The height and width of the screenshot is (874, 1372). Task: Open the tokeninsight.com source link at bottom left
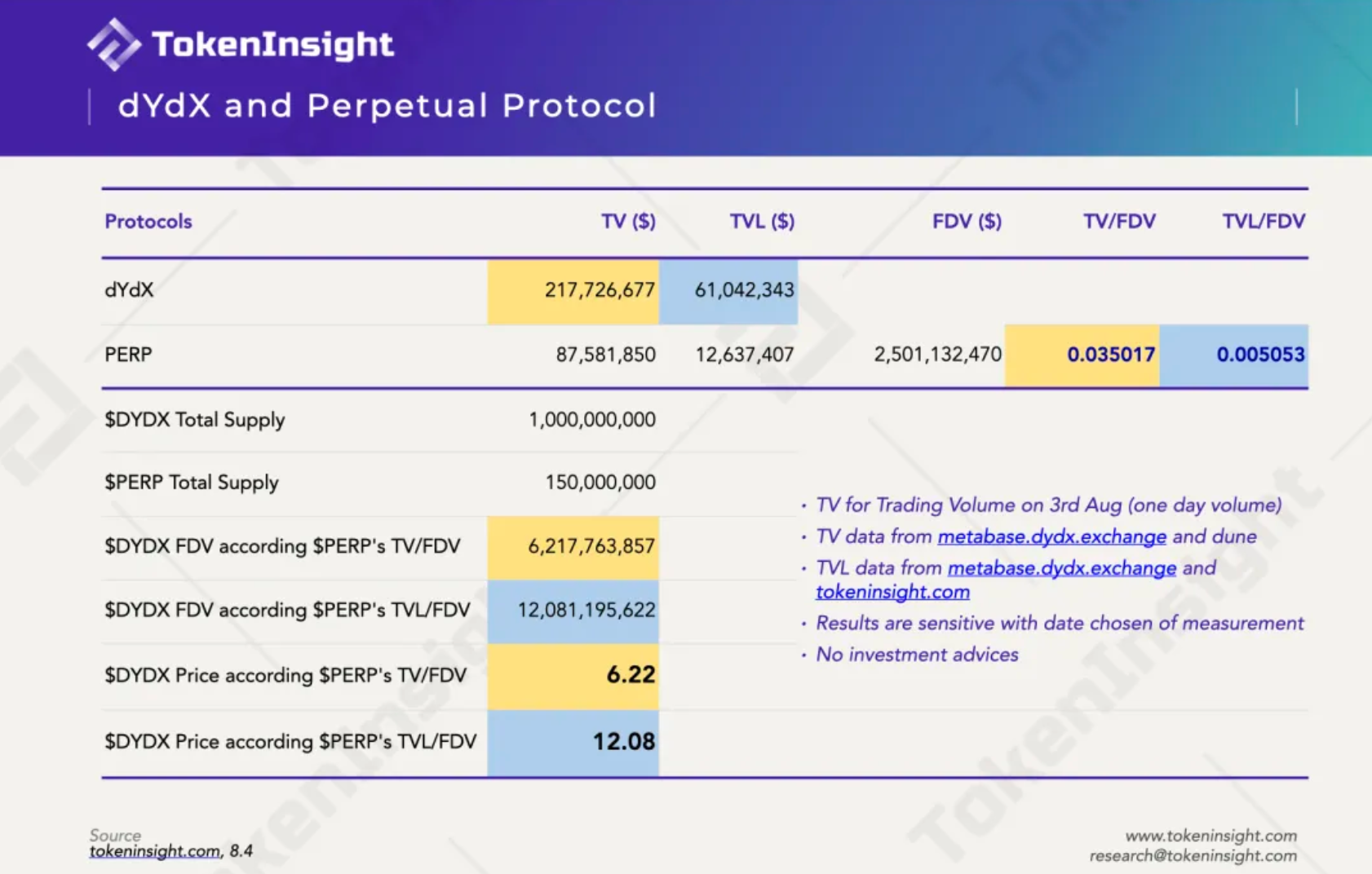(155, 851)
